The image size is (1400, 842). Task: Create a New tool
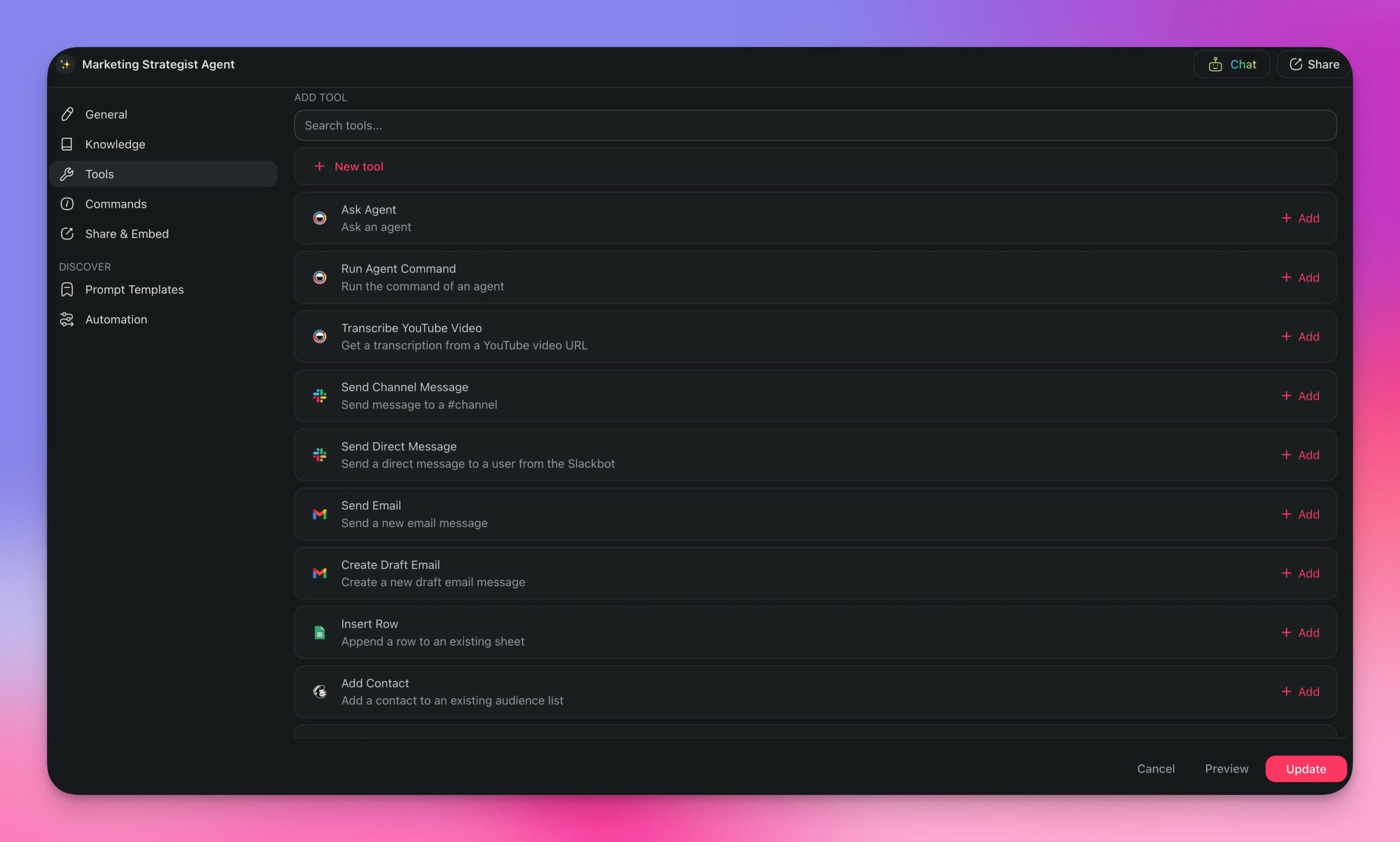[348, 166]
